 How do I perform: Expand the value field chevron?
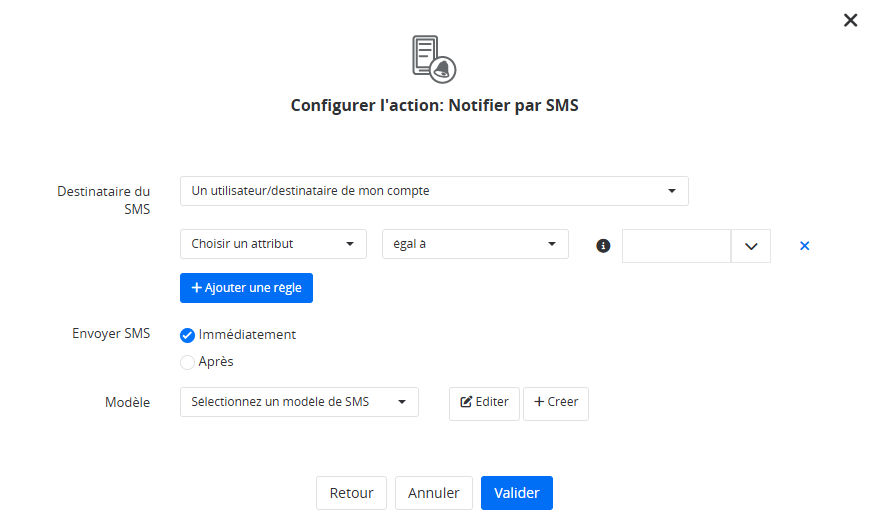click(x=751, y=246)
